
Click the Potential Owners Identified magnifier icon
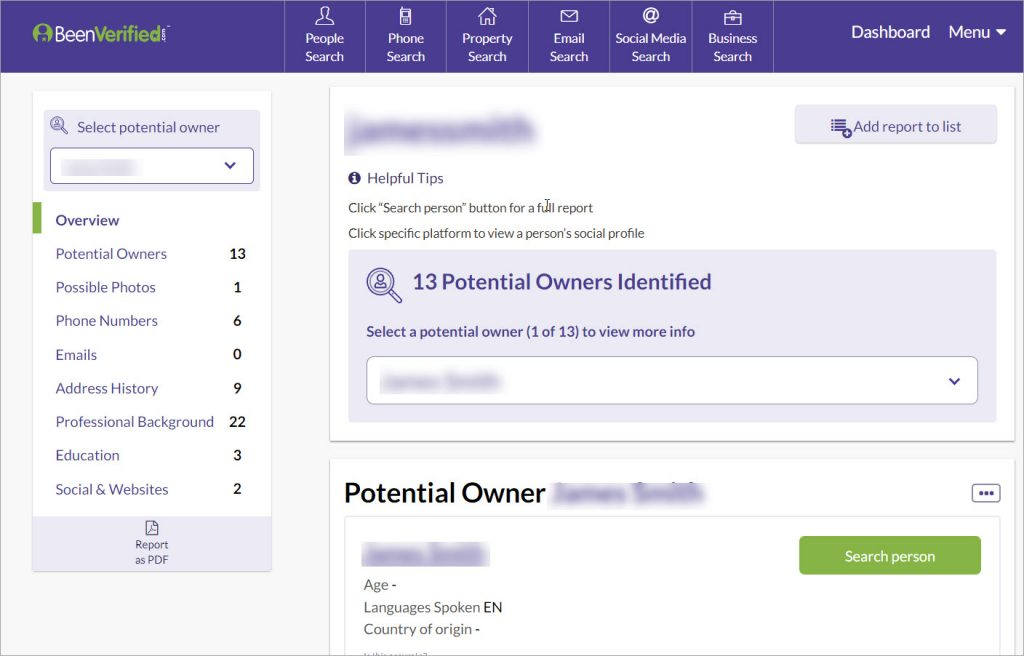click(384, 286)
